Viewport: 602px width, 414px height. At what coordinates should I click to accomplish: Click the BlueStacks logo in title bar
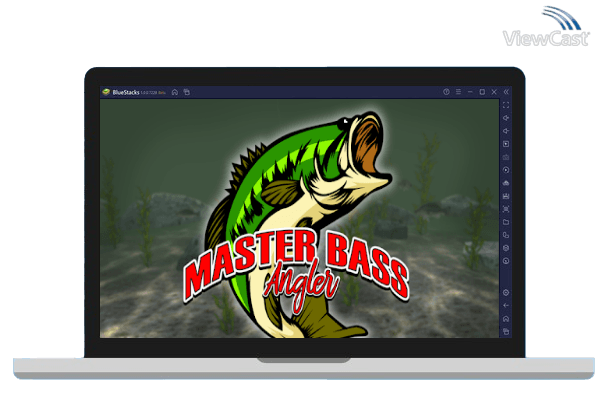click(x=106, y=92)
